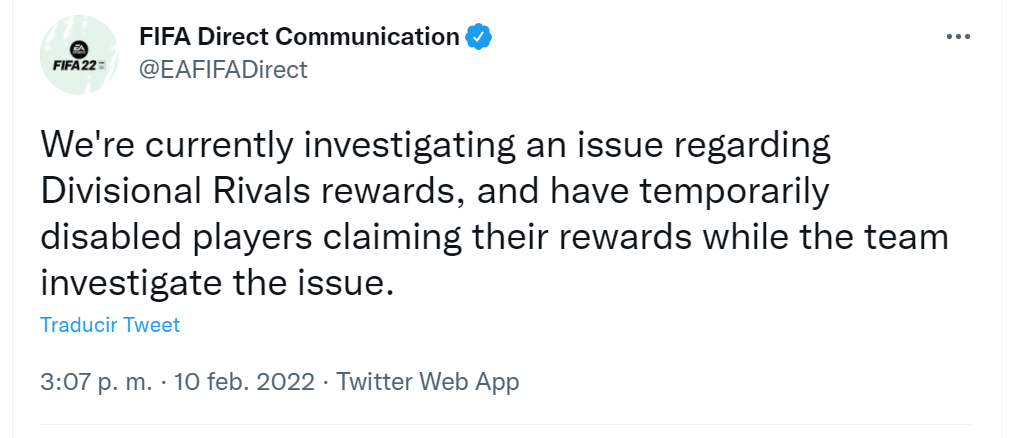This screenshot has height=438, width=1025.
Task: Click the line beginning disabled players claiming
Action: click(494, 237)
